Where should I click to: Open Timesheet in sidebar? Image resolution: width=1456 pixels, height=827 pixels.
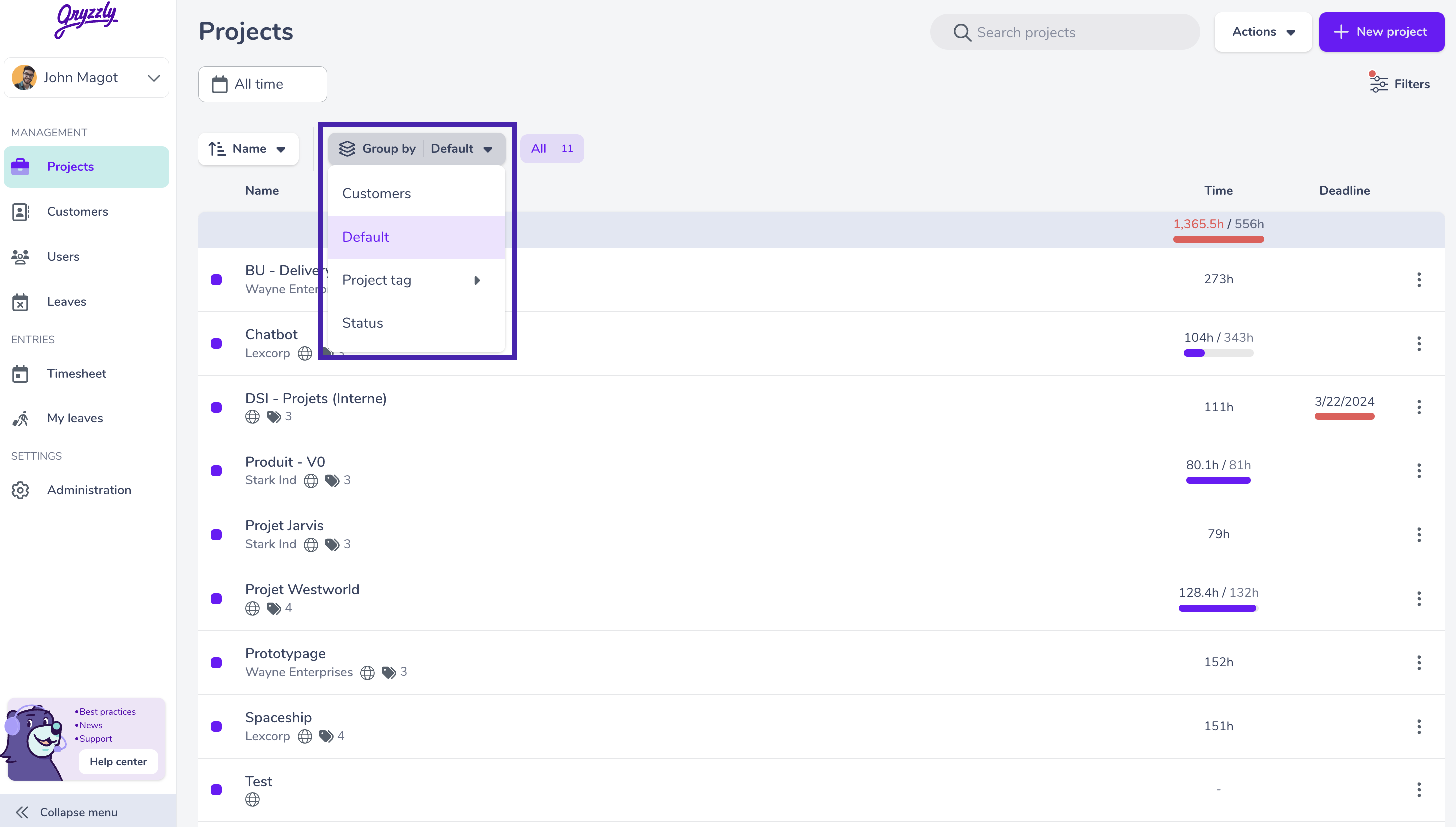(x=86, y=374)
